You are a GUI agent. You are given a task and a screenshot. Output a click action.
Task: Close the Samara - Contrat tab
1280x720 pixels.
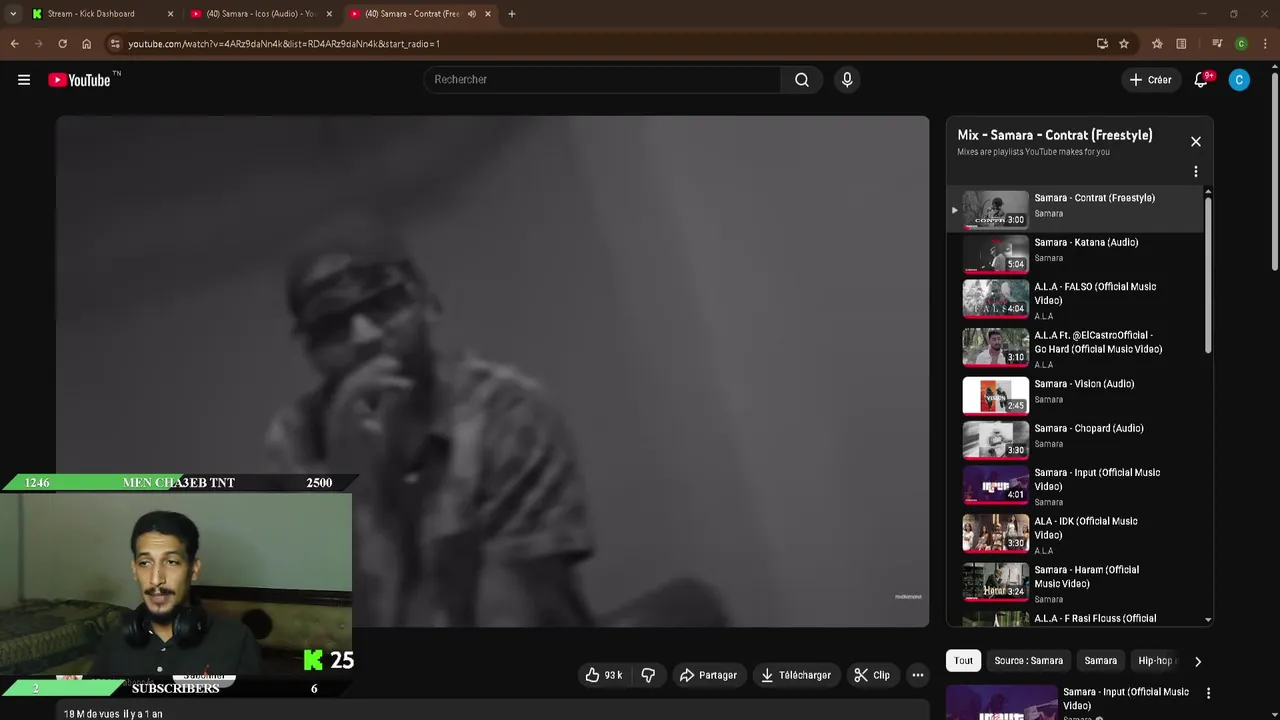[x=488, y=14]
